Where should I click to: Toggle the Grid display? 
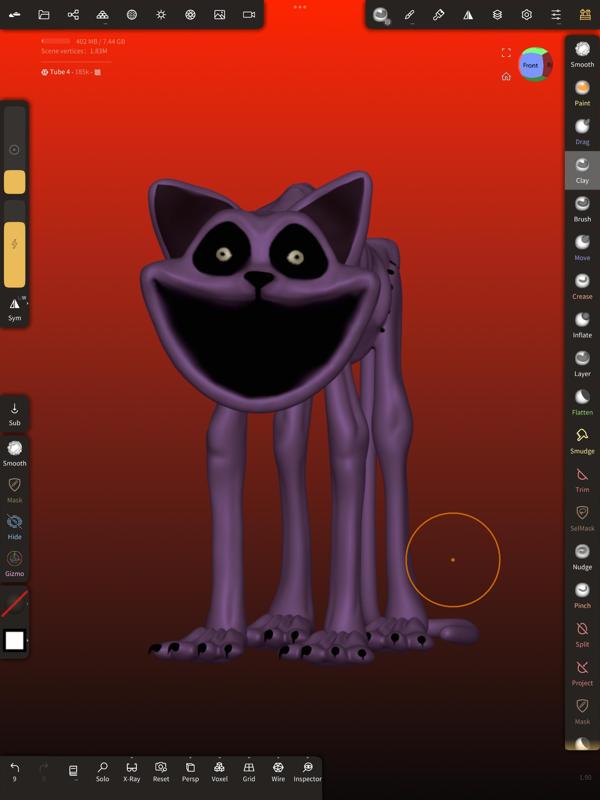pyautogui.click(x=249, y=772)
